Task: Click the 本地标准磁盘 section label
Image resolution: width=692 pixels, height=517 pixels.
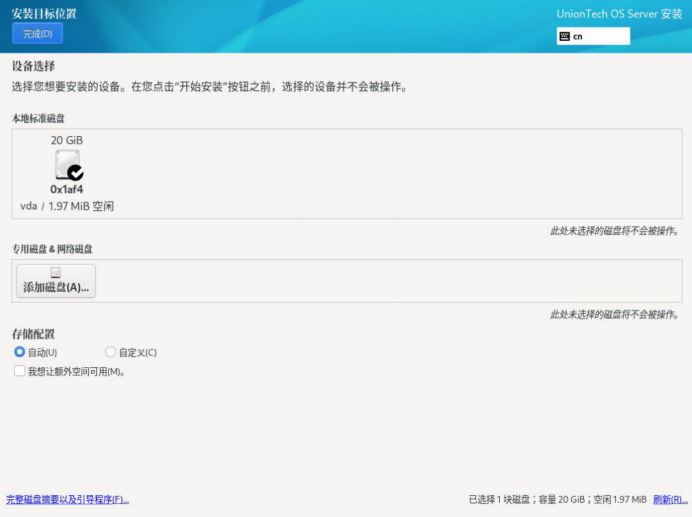Action: [x=38, y=118]
